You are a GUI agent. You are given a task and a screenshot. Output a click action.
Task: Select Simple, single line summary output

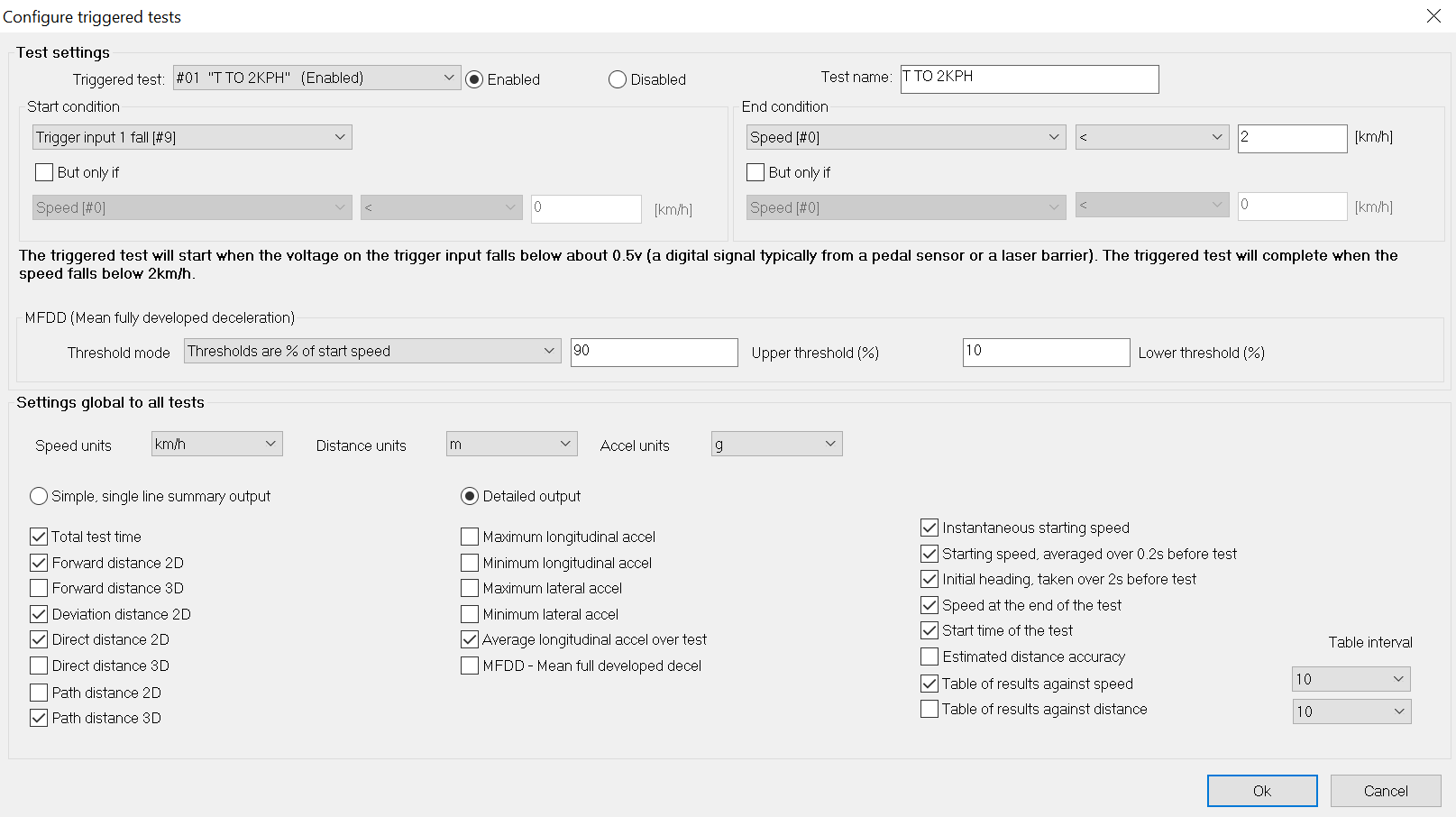coord(39,496)
